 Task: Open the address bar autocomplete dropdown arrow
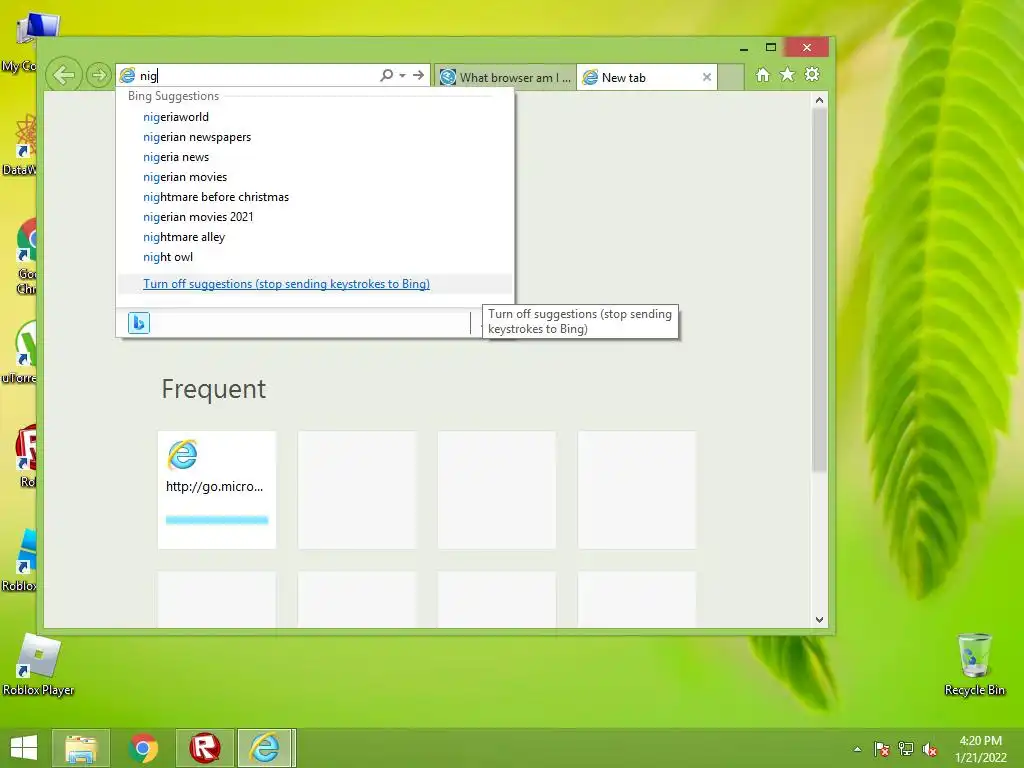coord(402,76)
